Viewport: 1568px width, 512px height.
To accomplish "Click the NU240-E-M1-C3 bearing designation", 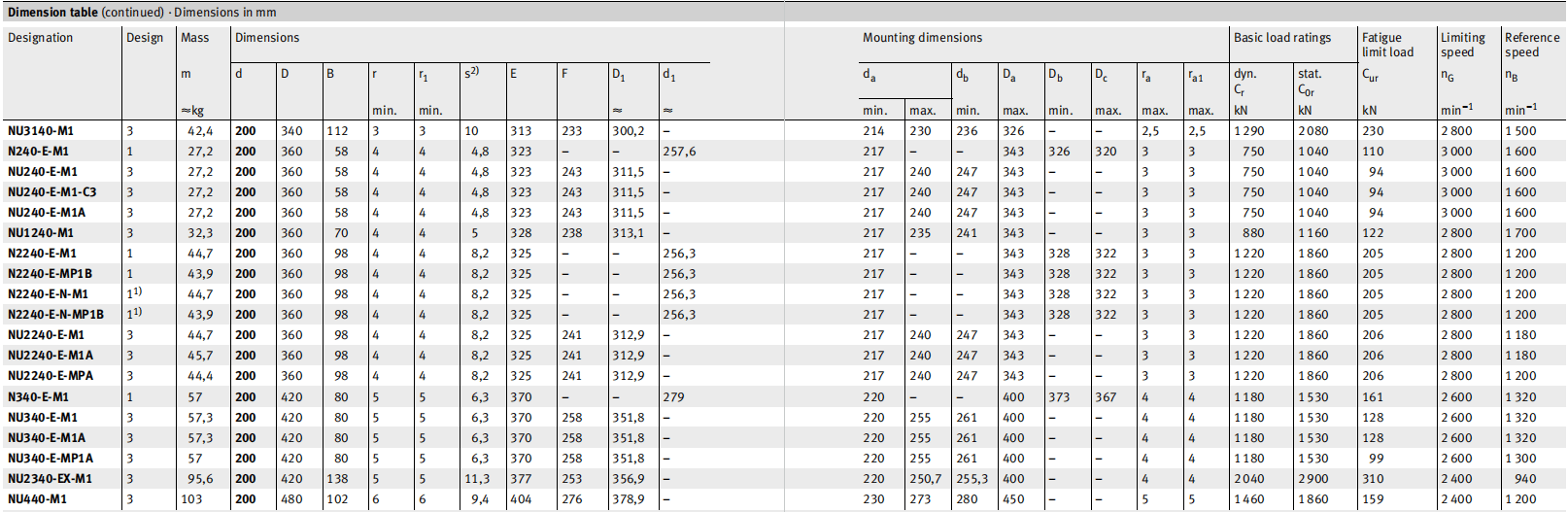I will tap(52, 192).
